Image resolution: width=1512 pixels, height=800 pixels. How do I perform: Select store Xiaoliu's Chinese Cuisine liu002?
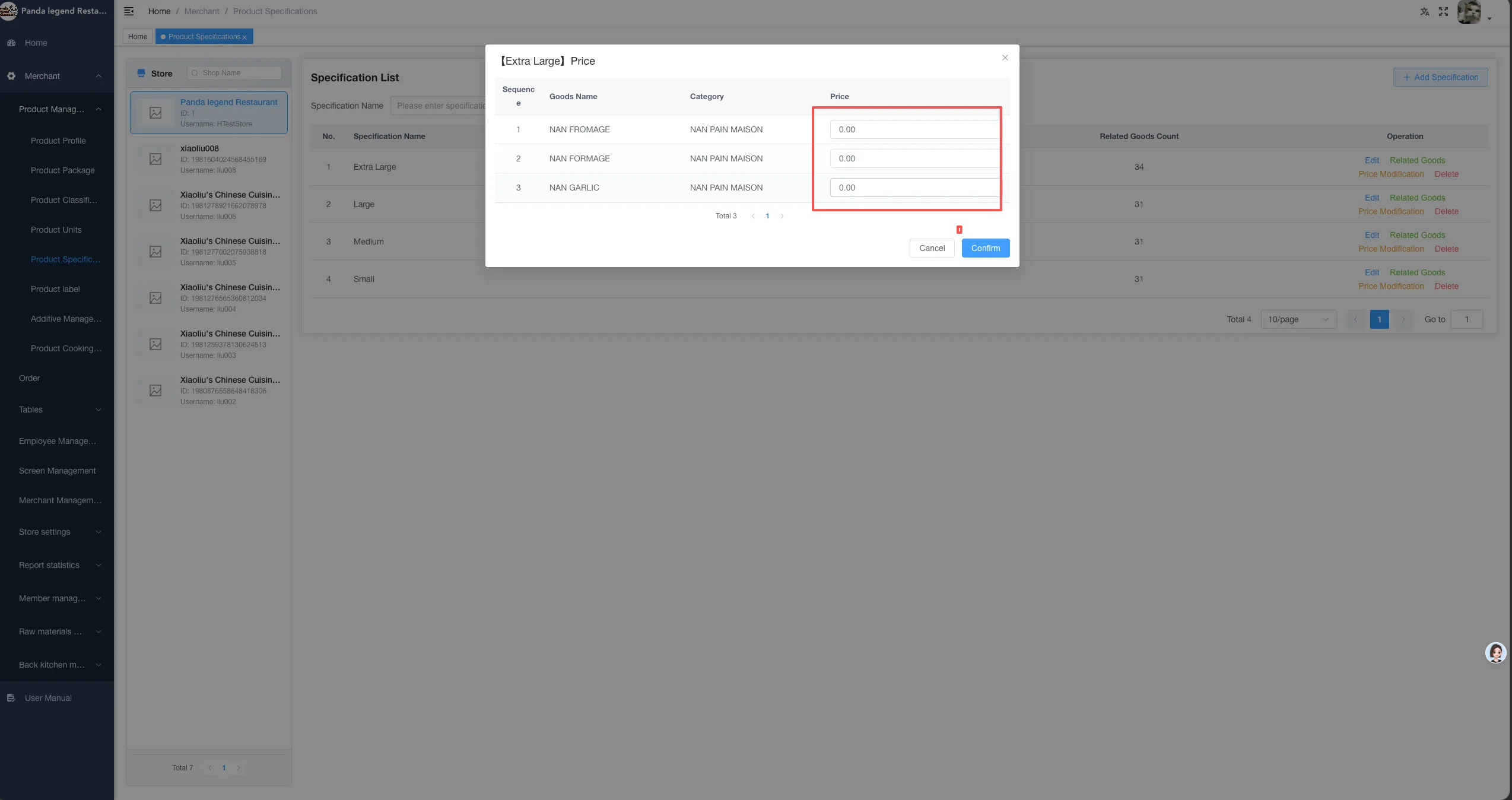(209, 391)
